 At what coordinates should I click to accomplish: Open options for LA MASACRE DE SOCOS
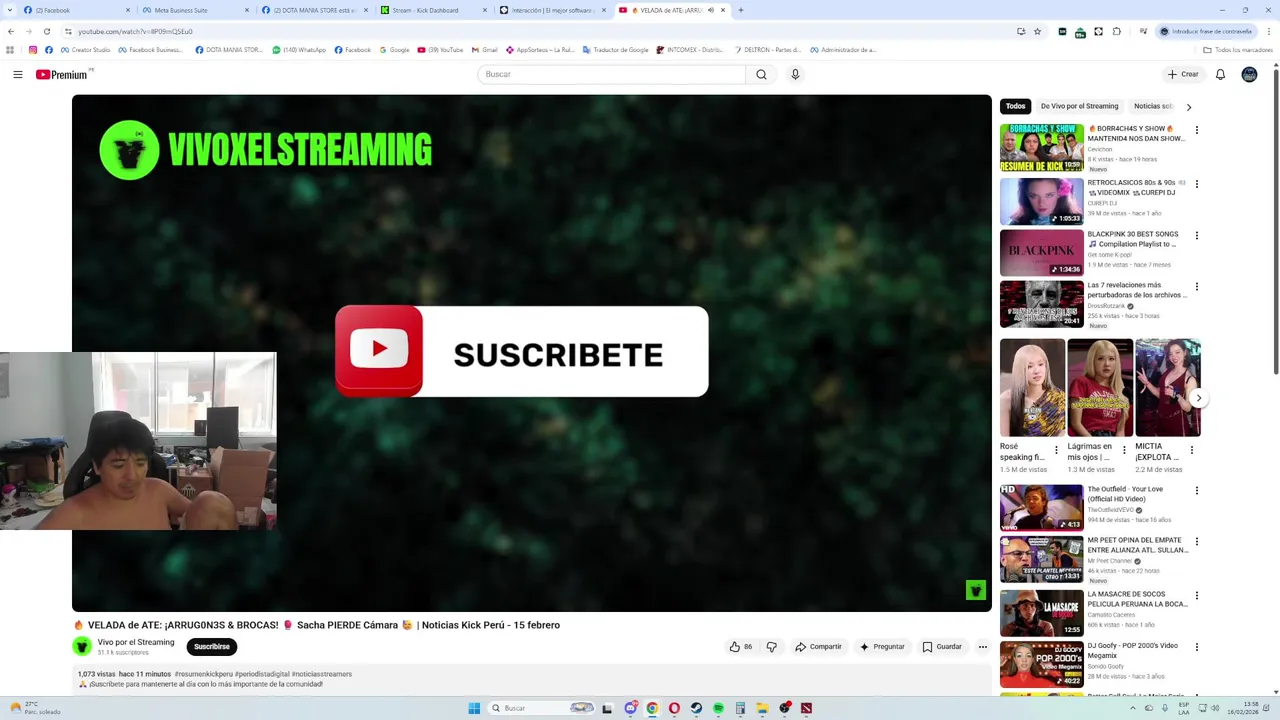click(x=1196, y=596)
